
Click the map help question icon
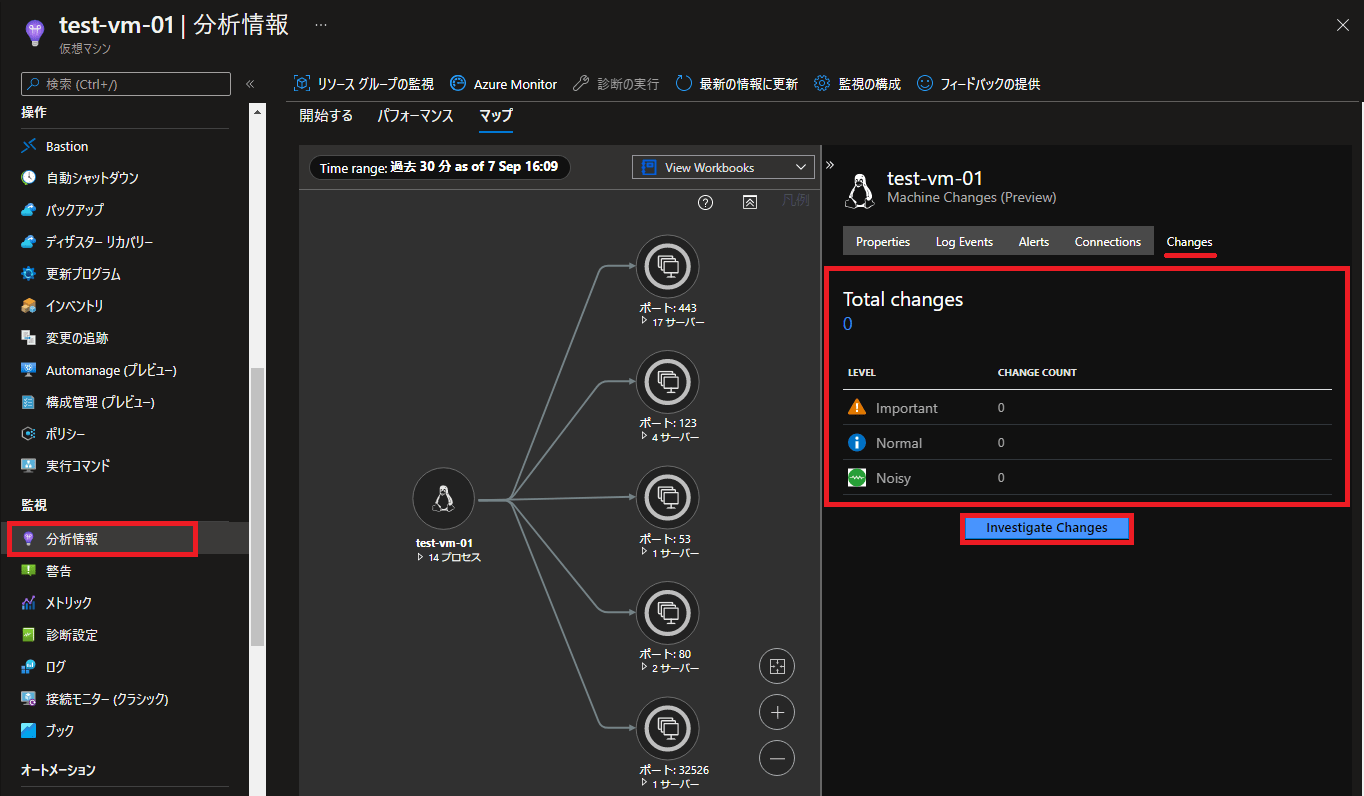(x=706, y=202)
